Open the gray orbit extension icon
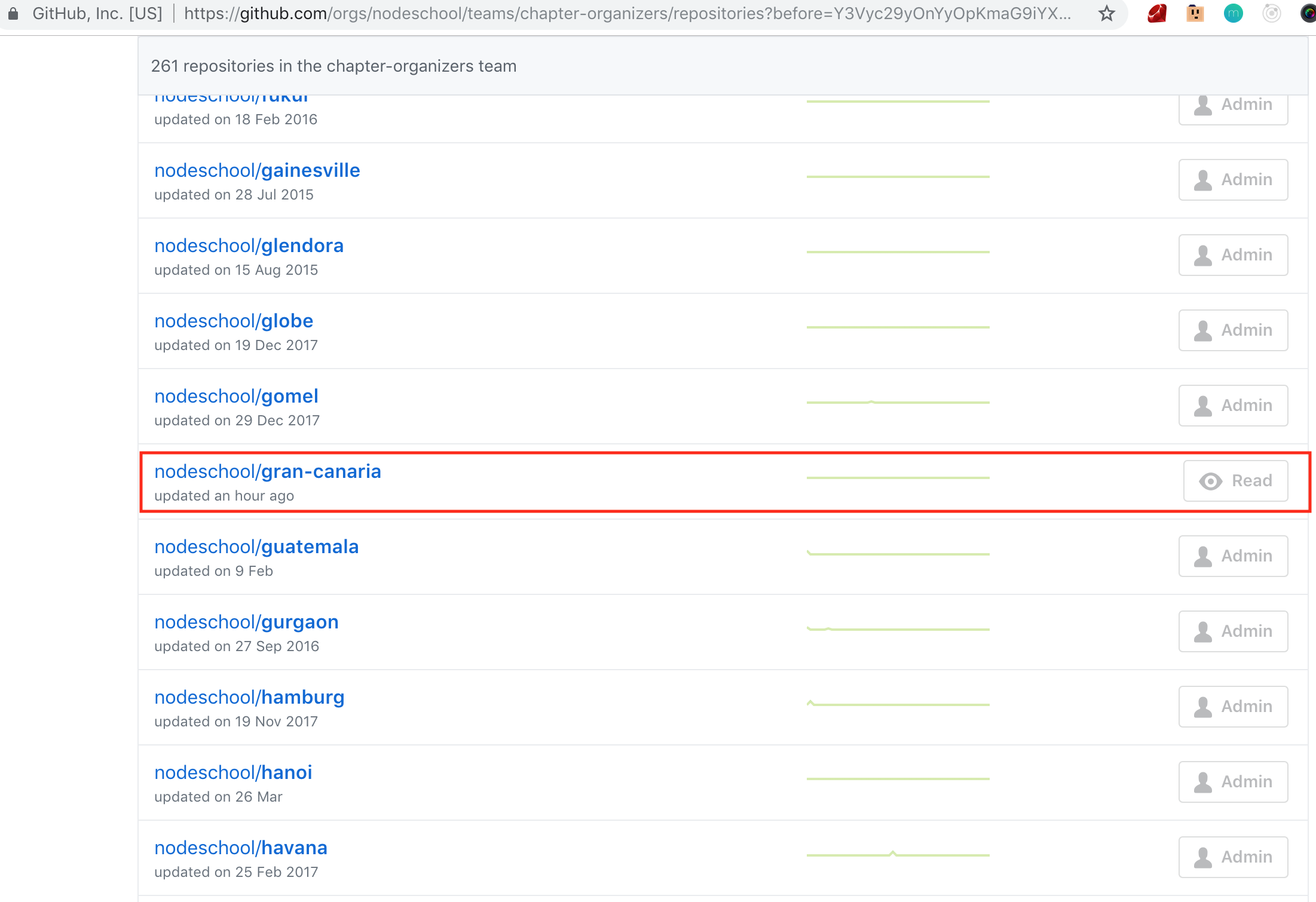The image size is (1316, 902). [x=1273, y=13]
